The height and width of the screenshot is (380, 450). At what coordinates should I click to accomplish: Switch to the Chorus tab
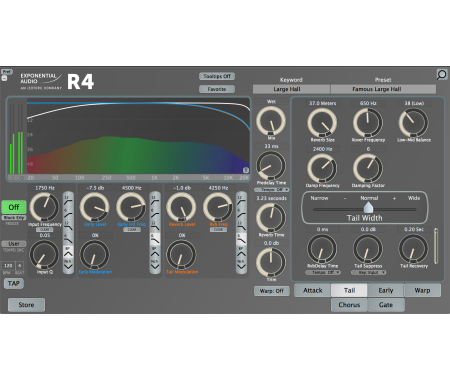click(349, 305)
